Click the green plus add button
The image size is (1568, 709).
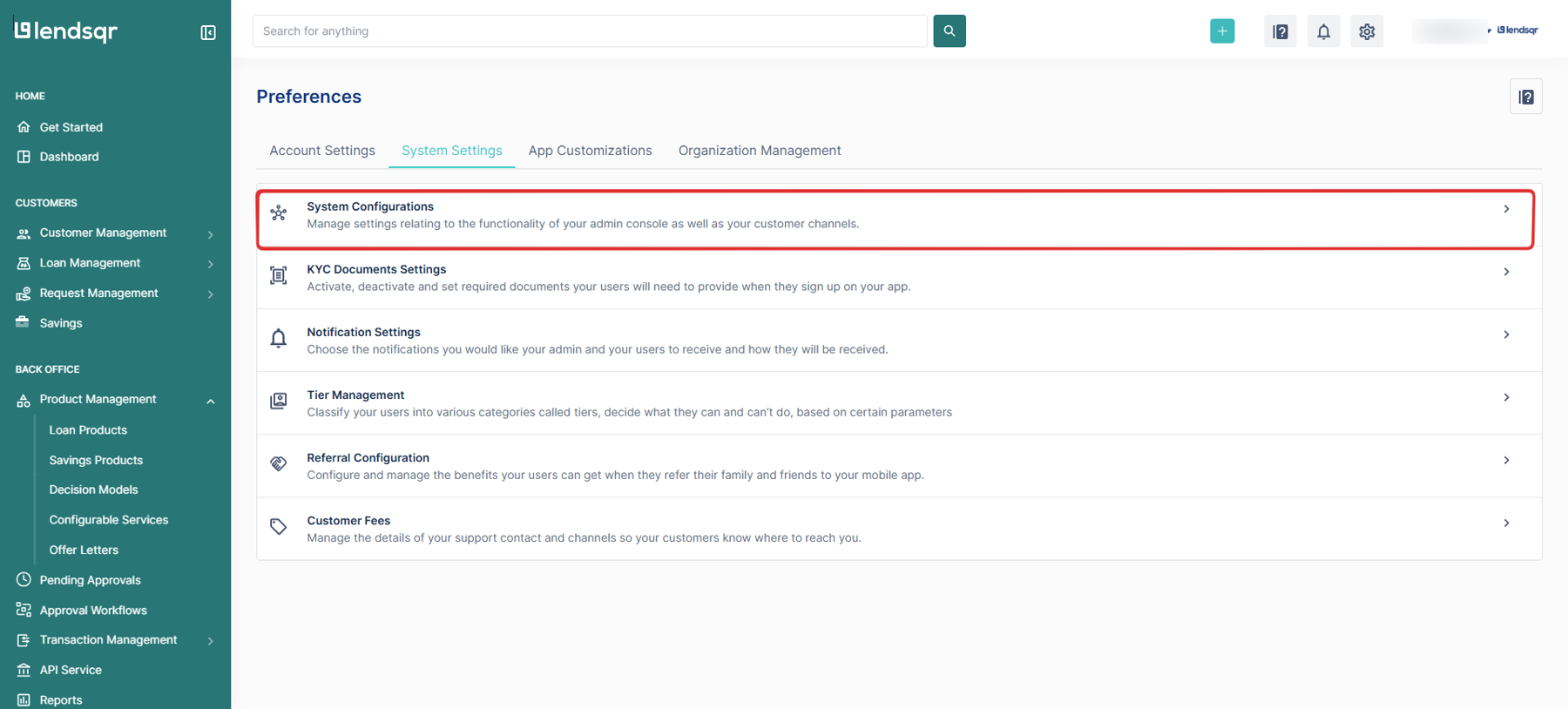(1221, 31)
